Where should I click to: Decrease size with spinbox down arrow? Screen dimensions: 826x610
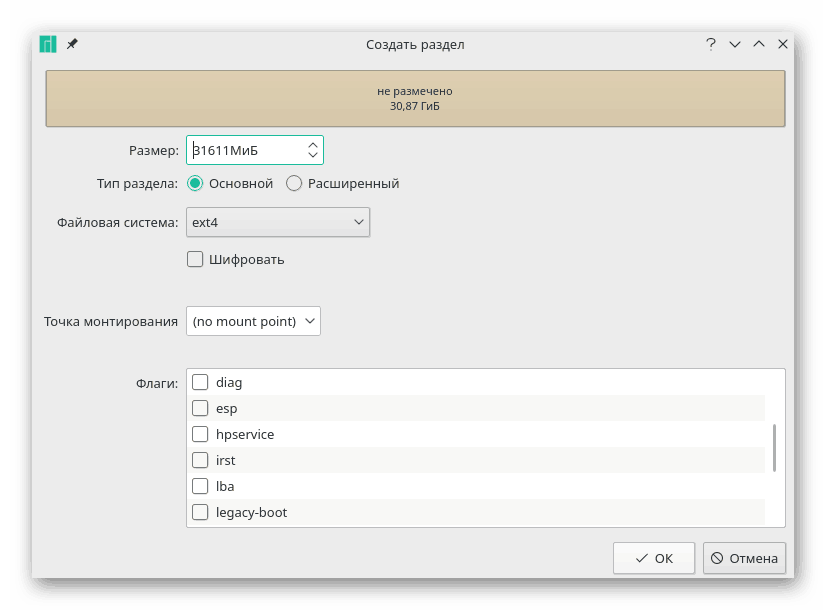[x=313, y=156]
